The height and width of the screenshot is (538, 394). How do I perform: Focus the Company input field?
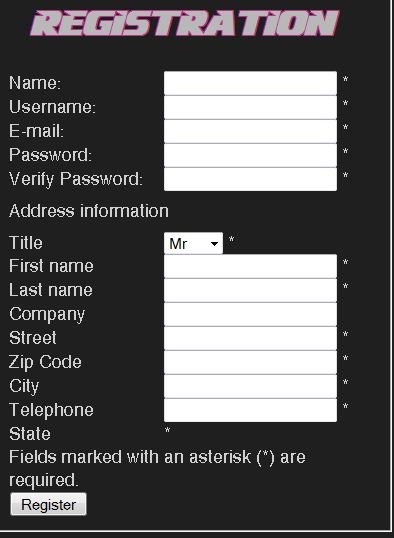251,314
